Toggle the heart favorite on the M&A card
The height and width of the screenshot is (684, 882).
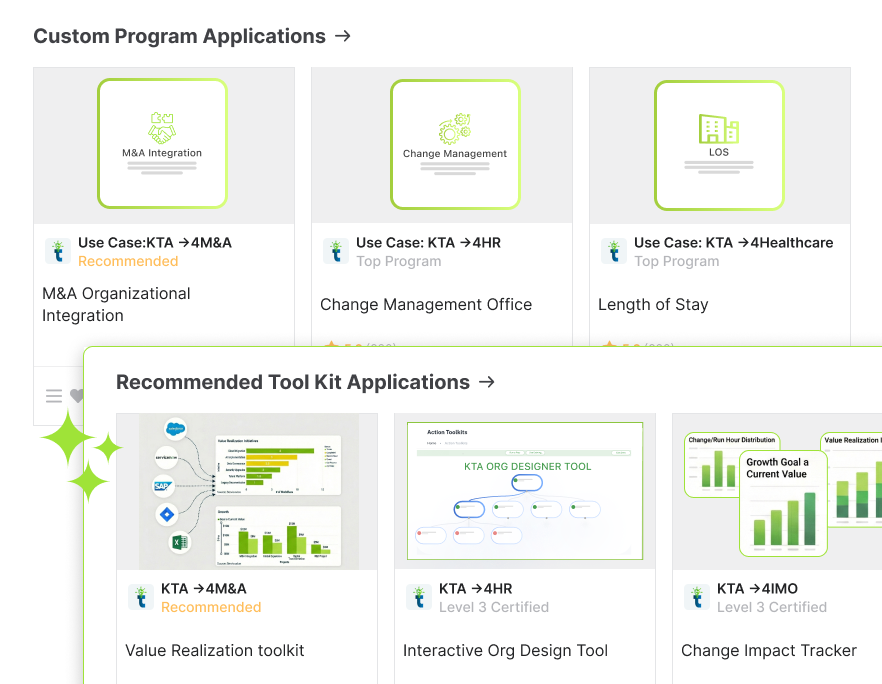[76, 396]
